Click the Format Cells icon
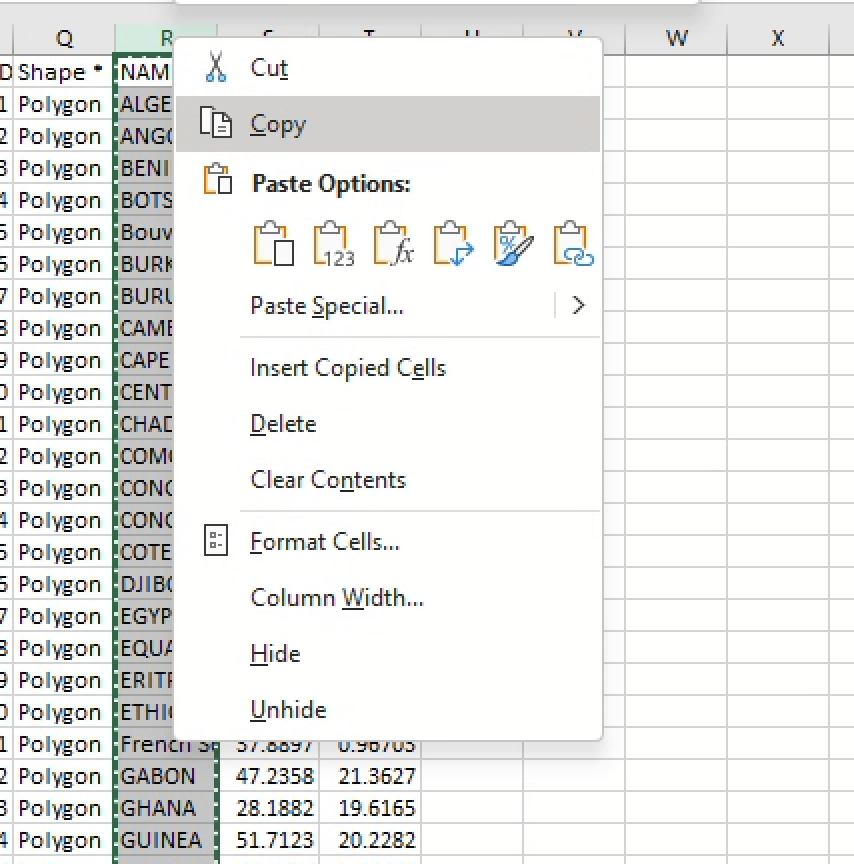Viewport: 854px width, 864px height. click(216, 541)
